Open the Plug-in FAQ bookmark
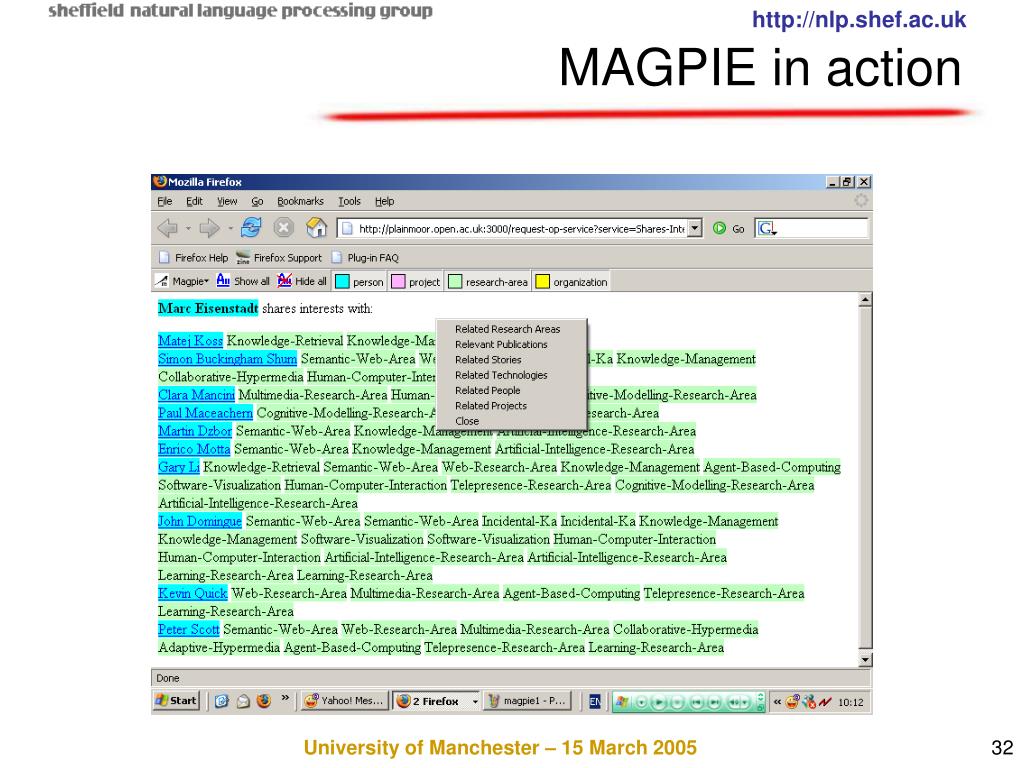 [x=365, y=257]
